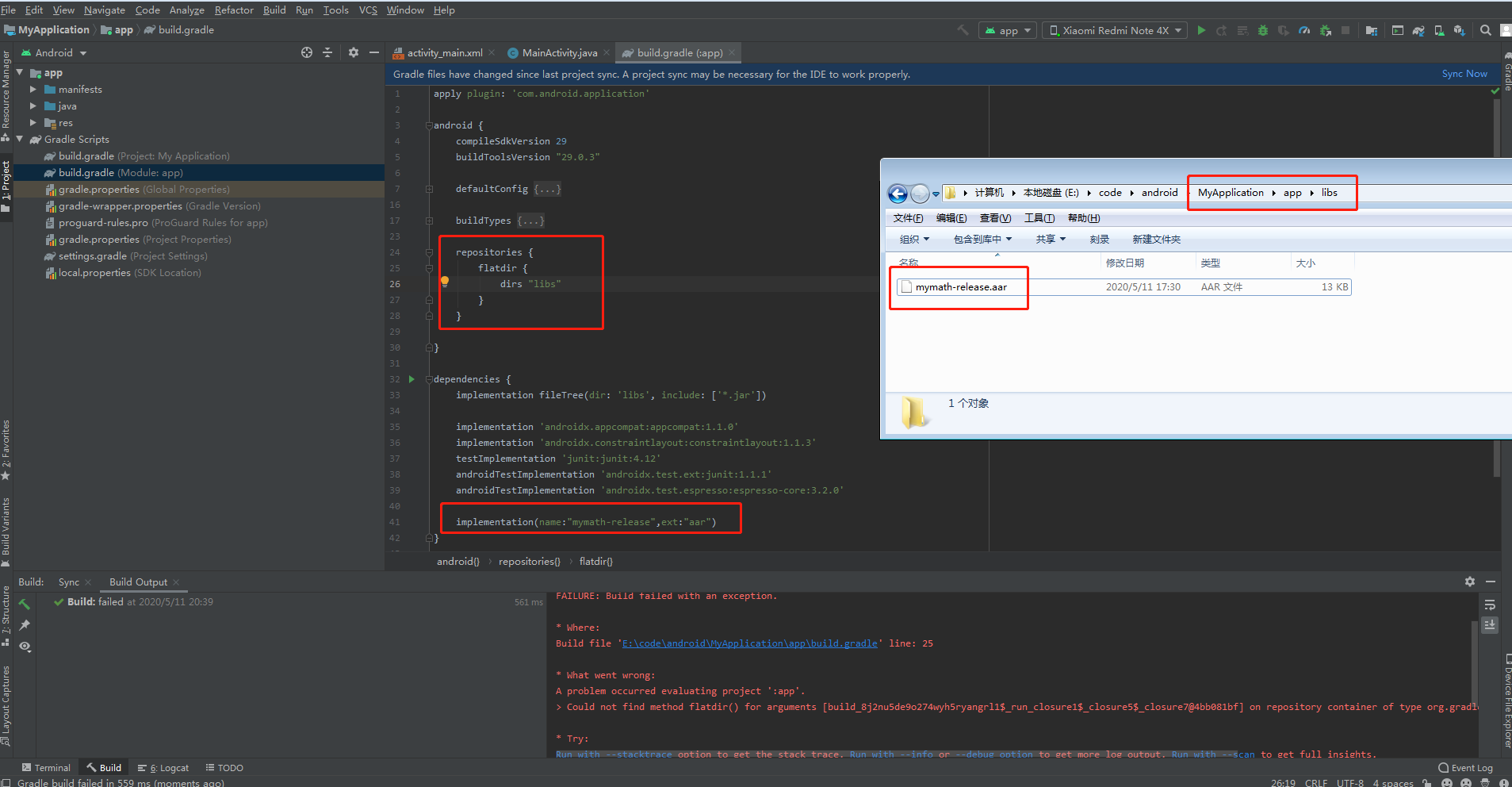This screenshot has width=1512, height=787.
Task: Switch to the MainActivity.java tab
Action: click(559, 53)
